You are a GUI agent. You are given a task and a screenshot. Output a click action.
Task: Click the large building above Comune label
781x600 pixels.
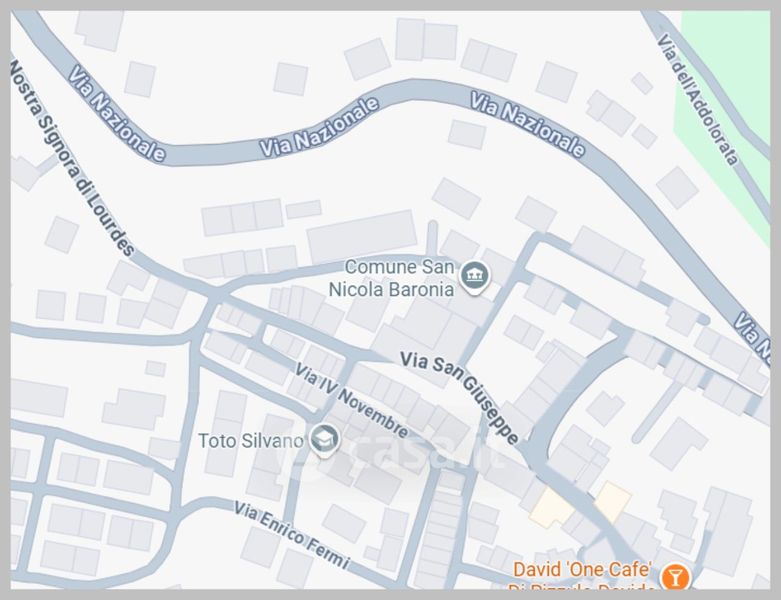pos(362,237)
